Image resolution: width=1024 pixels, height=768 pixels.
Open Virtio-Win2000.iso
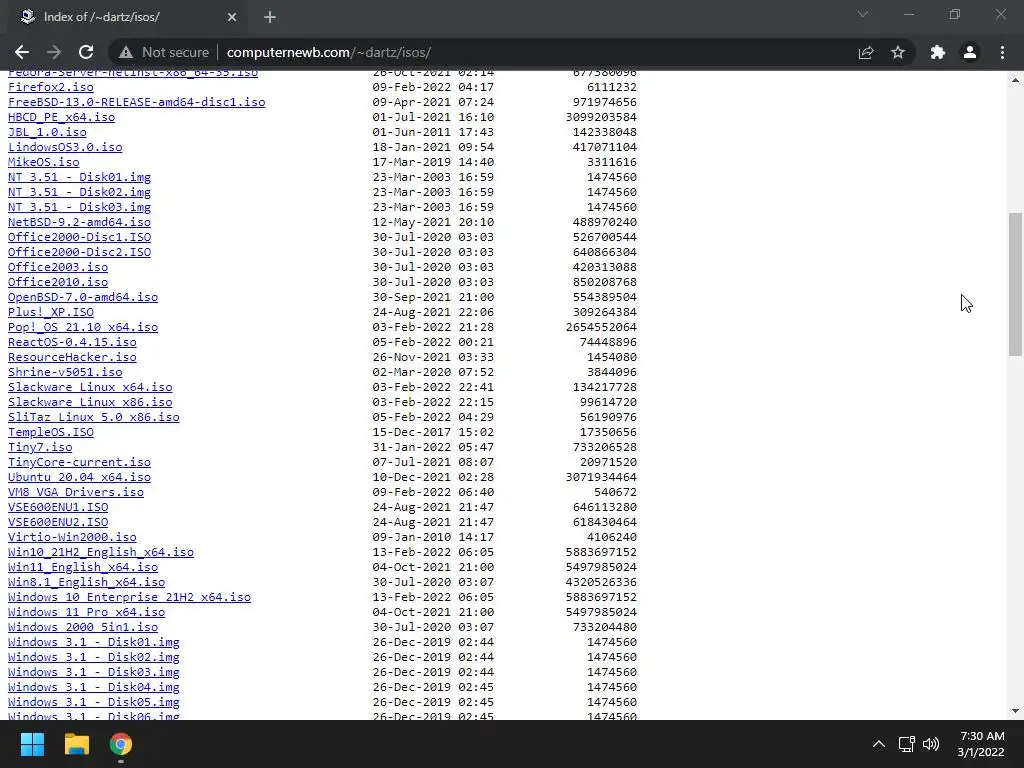[x=72, y=537]
